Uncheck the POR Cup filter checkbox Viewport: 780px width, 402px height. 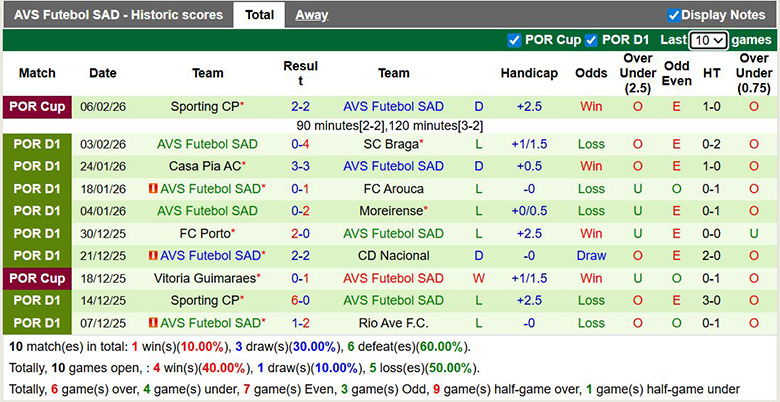tap(514, 40)
